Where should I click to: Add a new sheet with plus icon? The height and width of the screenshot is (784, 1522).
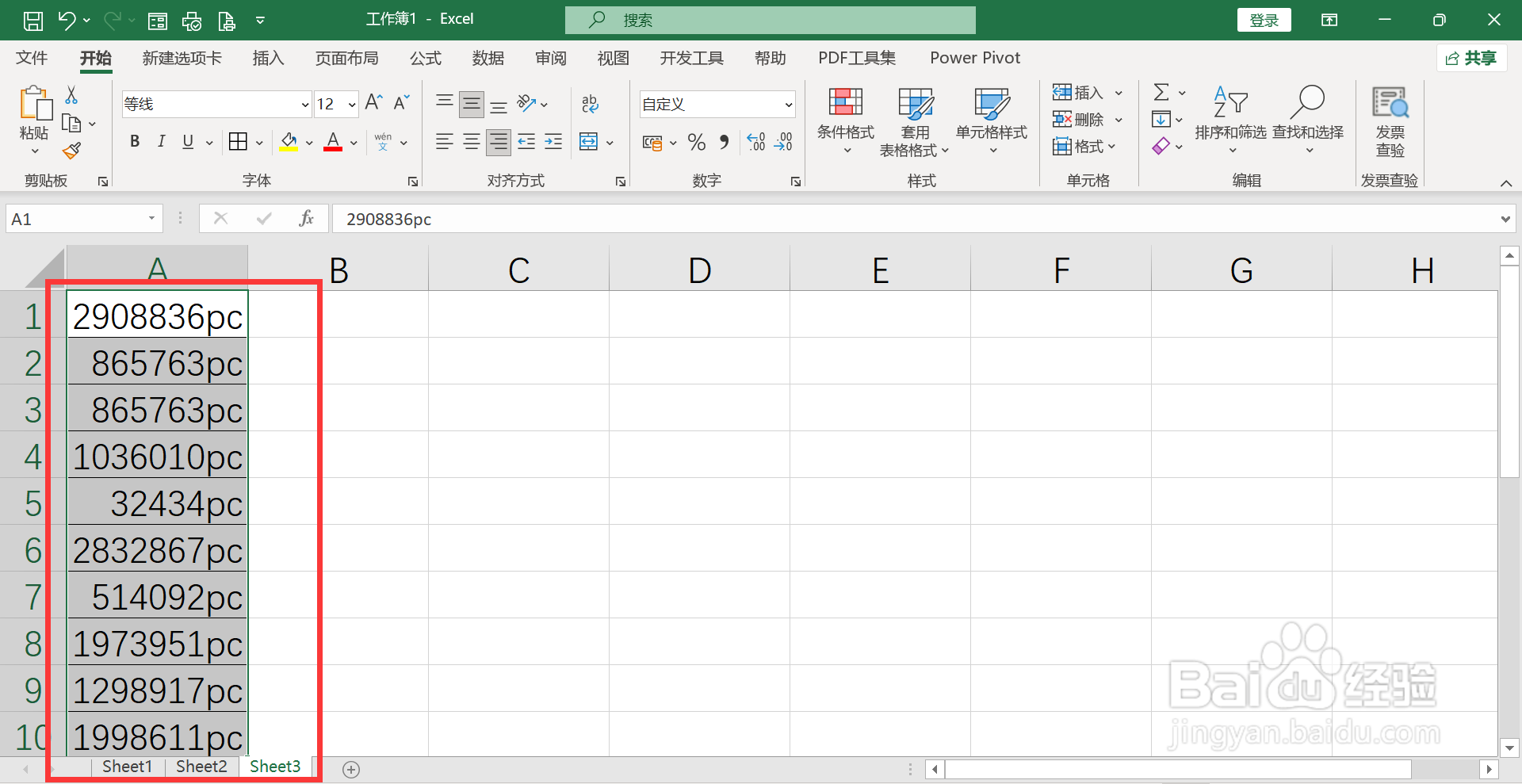(351, 769)
